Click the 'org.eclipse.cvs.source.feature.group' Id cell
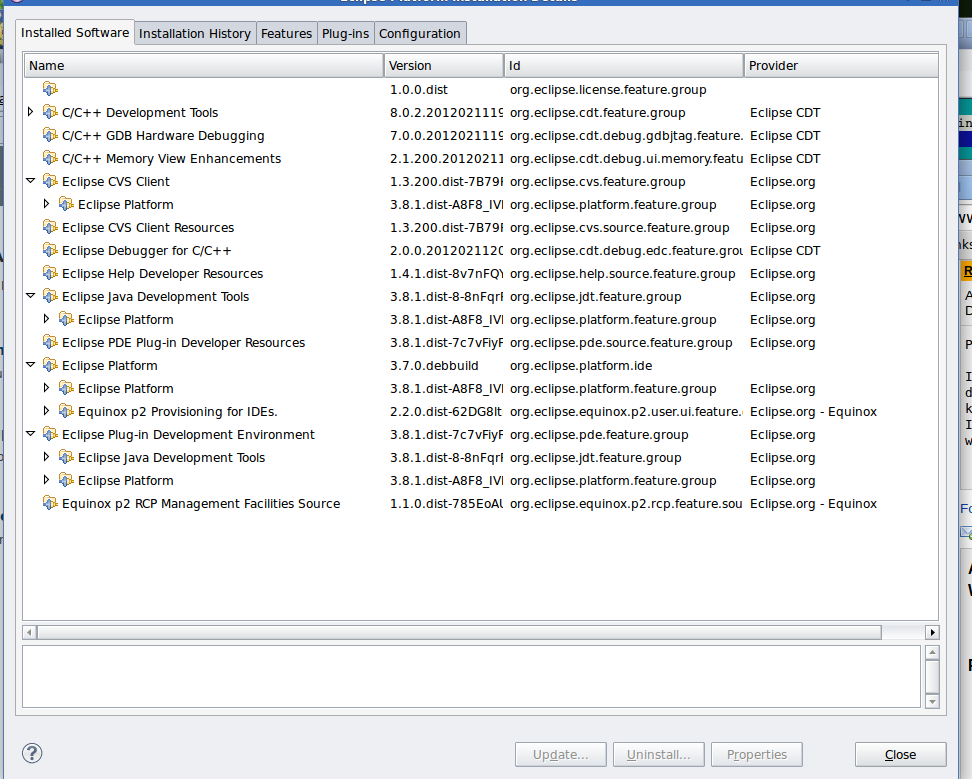The width and height of the screenshot is (972, 779). click(619, 227)
